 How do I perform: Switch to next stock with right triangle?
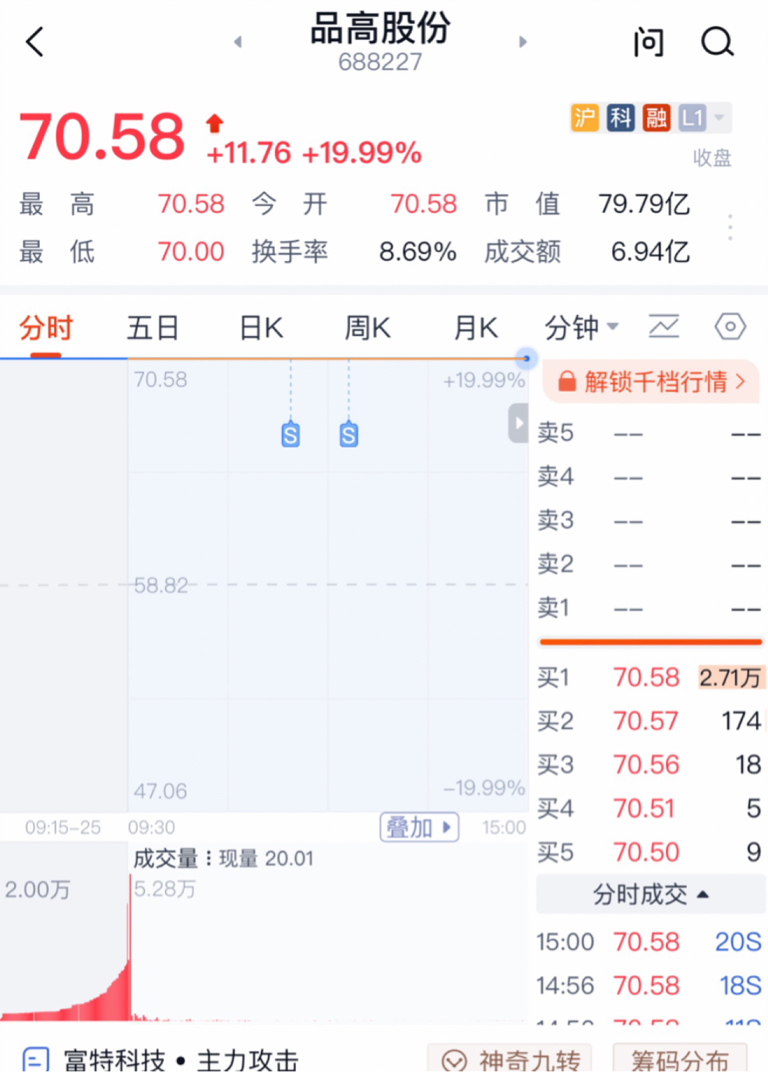point(522,42)
